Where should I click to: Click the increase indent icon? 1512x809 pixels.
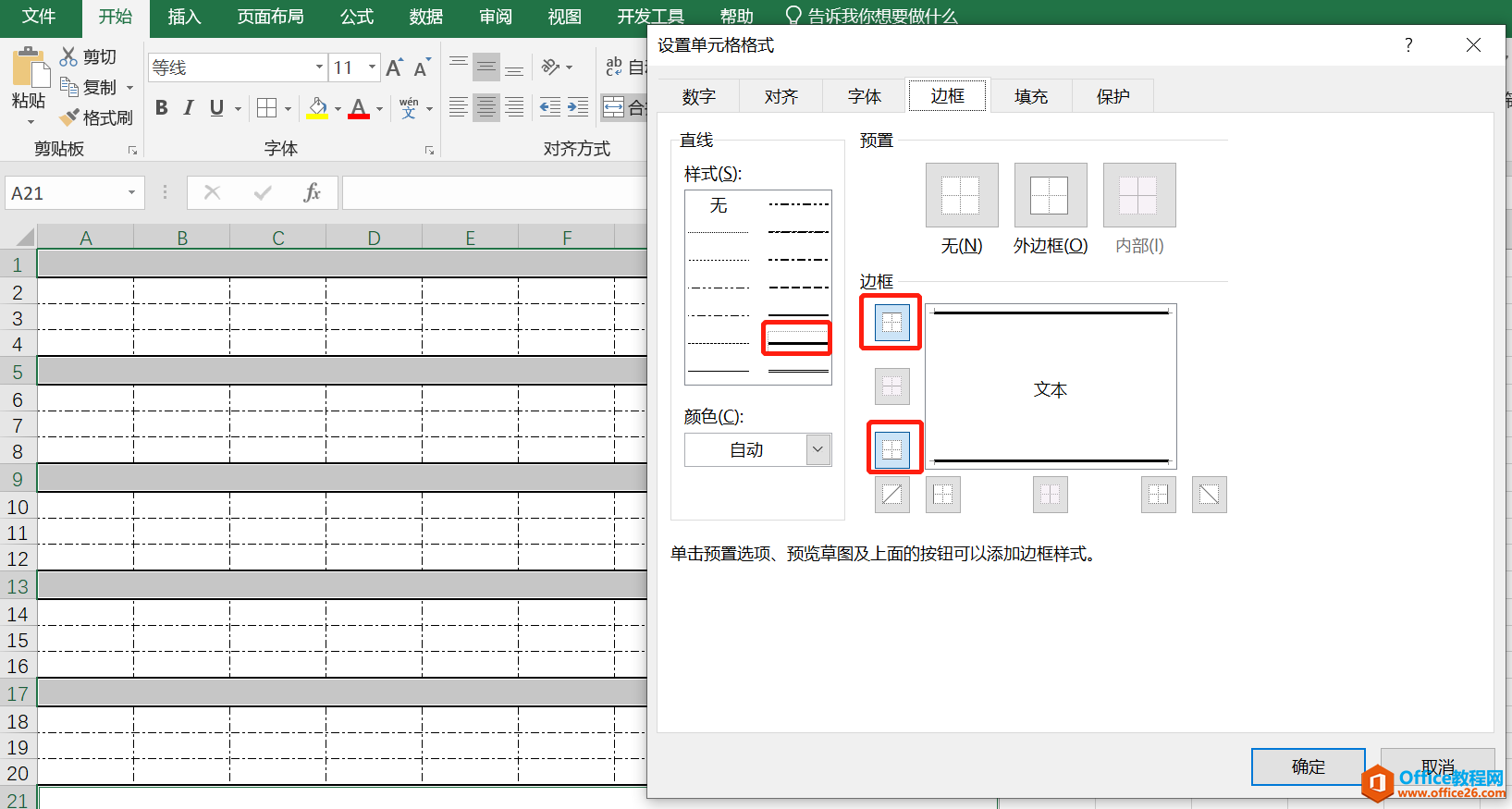pyautogui.click(x=578, y=107)
